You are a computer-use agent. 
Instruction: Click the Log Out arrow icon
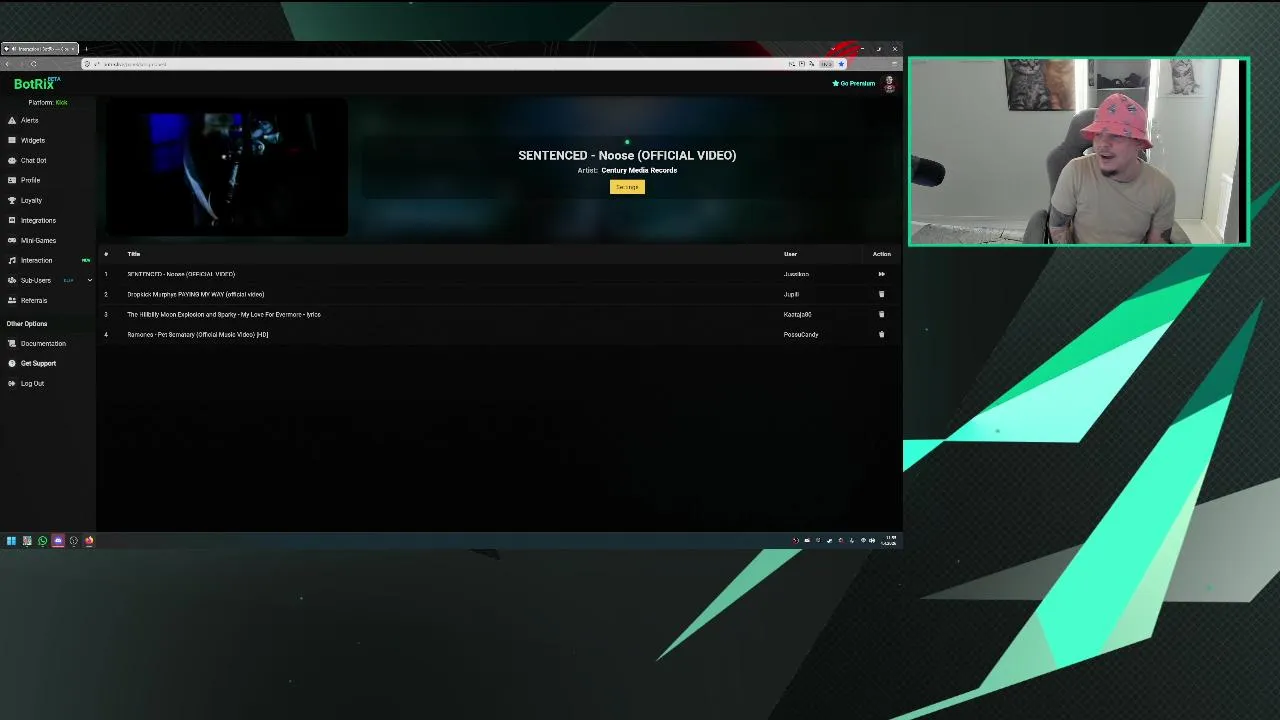click(x=12, y=383)
